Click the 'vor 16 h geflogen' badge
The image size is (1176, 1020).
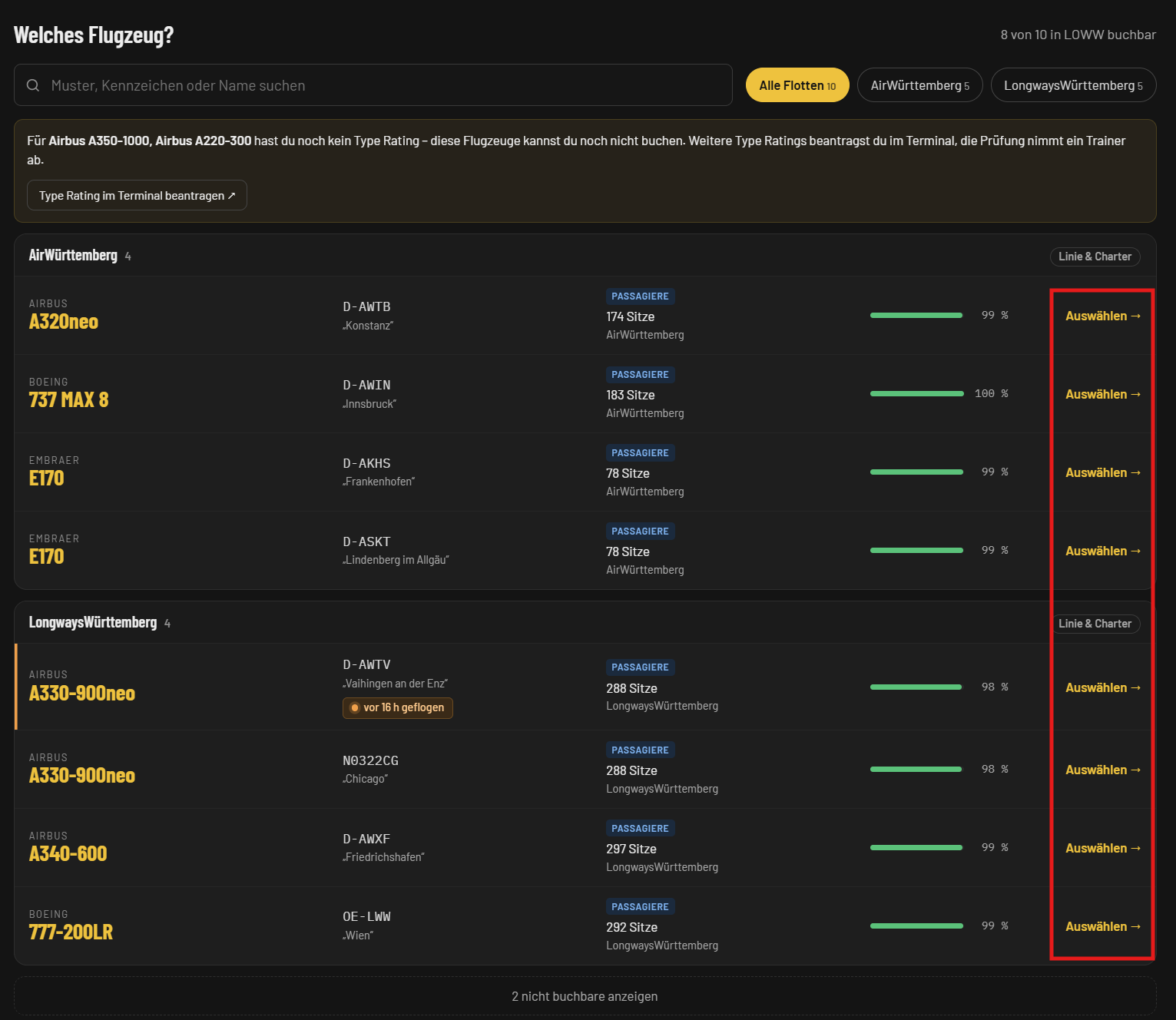398,707
